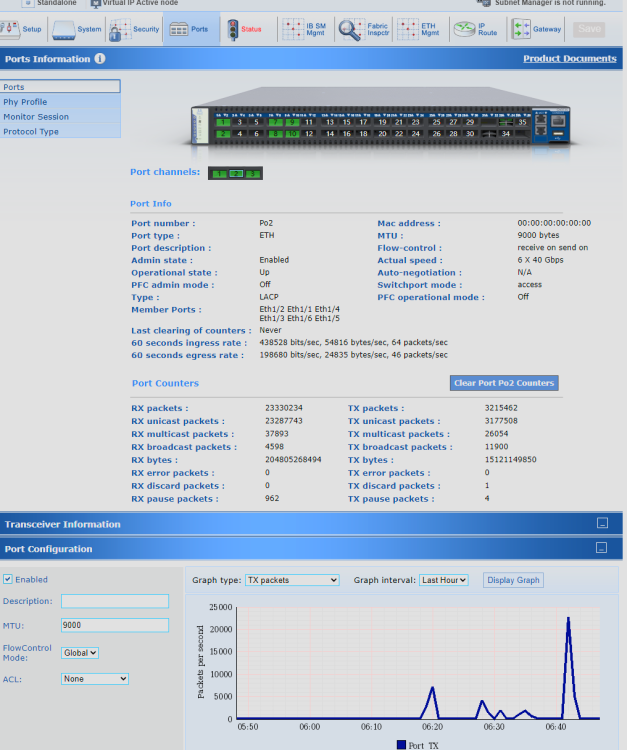The image size is (627, 750).
Task: Collapse the Transceiver Information panel
Action: click(603, 523)
